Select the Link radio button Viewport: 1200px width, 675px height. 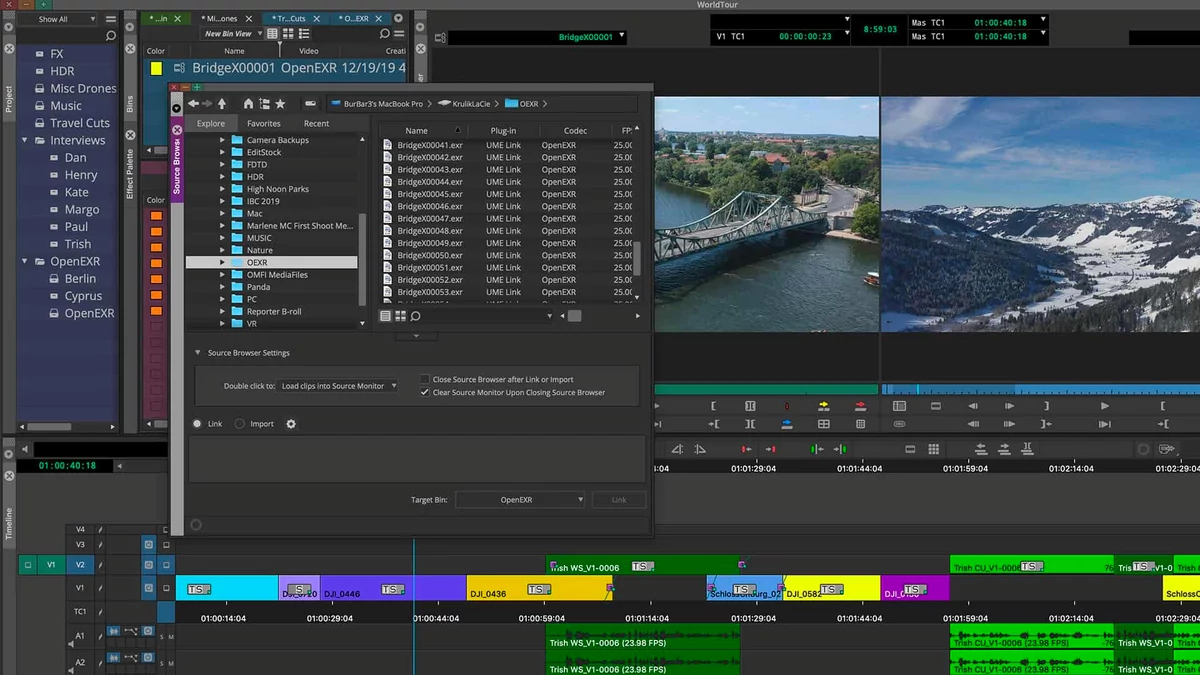click(197, 424)
